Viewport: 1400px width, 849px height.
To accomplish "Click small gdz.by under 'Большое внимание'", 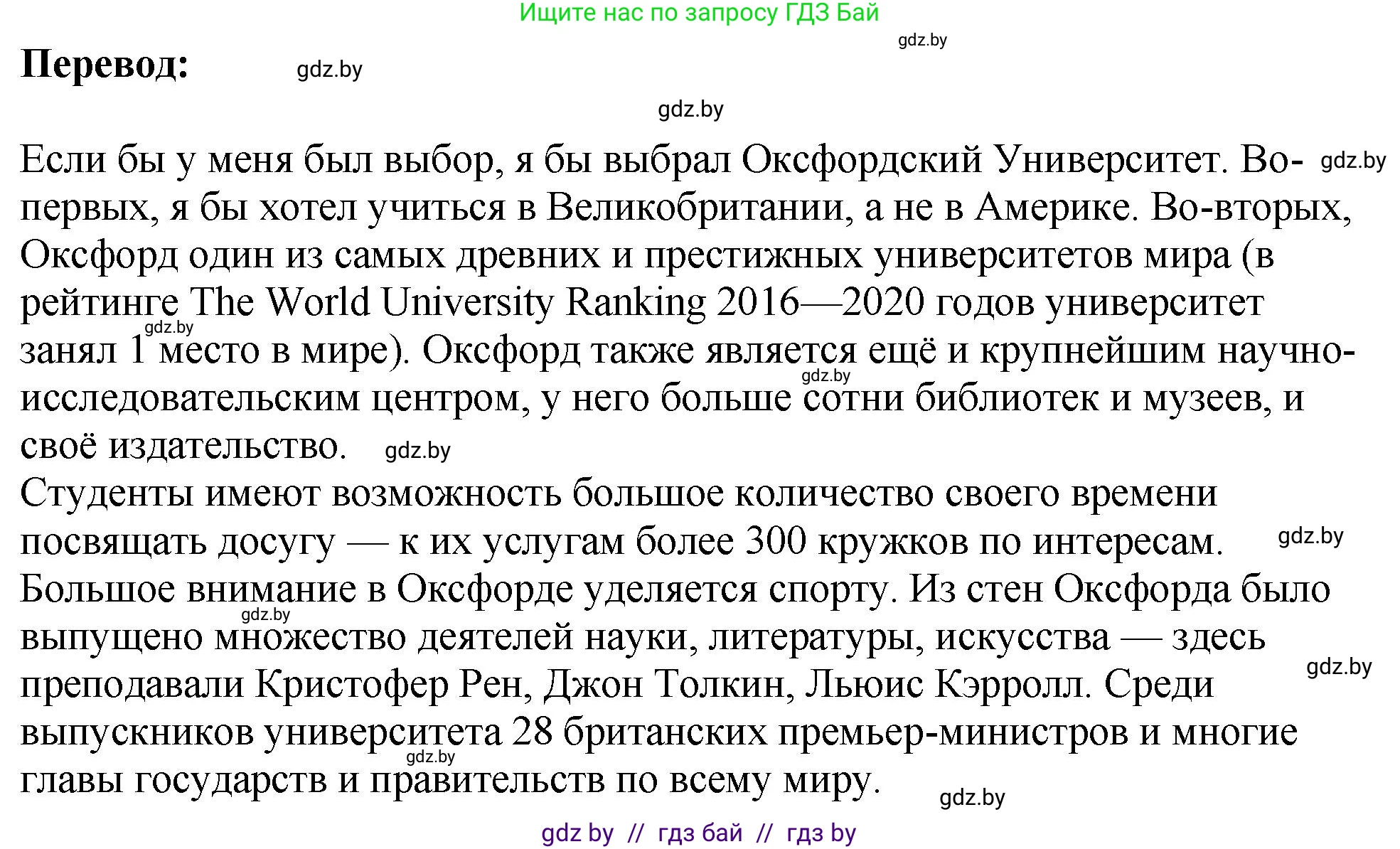I will pos(266,614).
